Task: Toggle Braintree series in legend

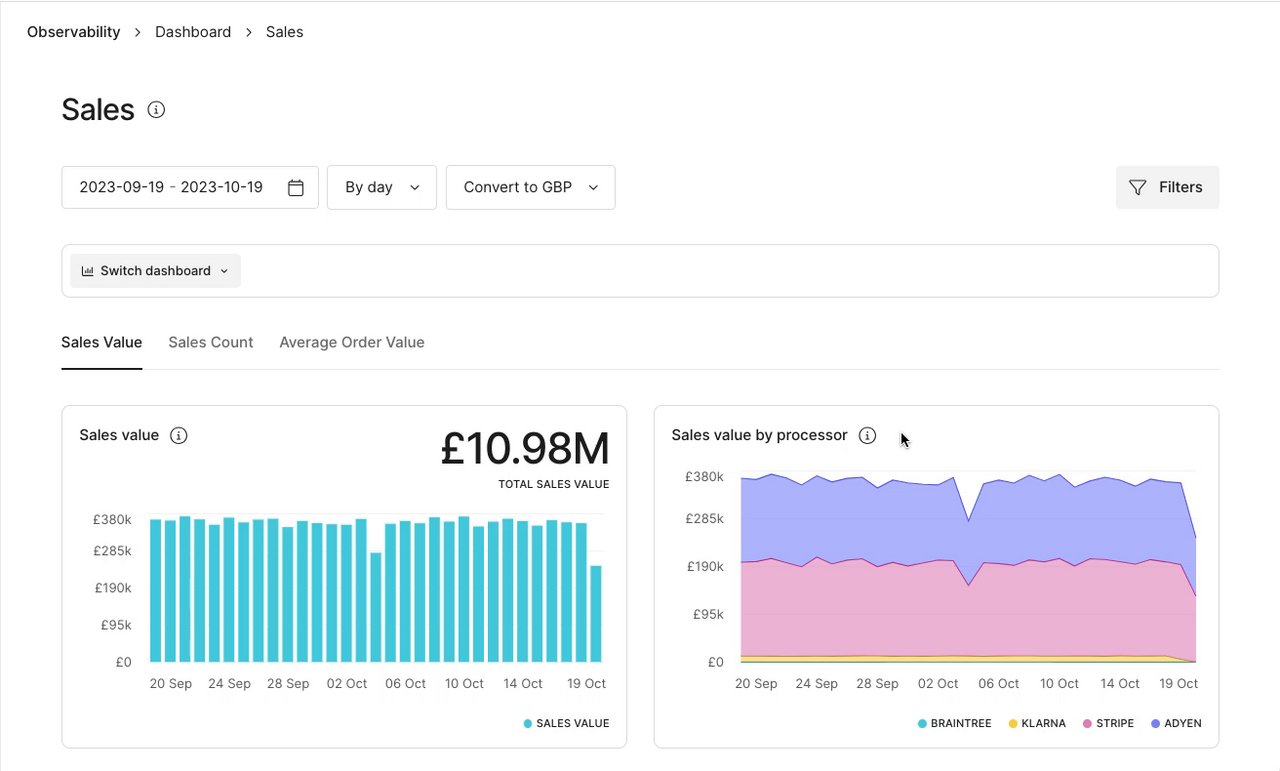Action: (922, 723)
